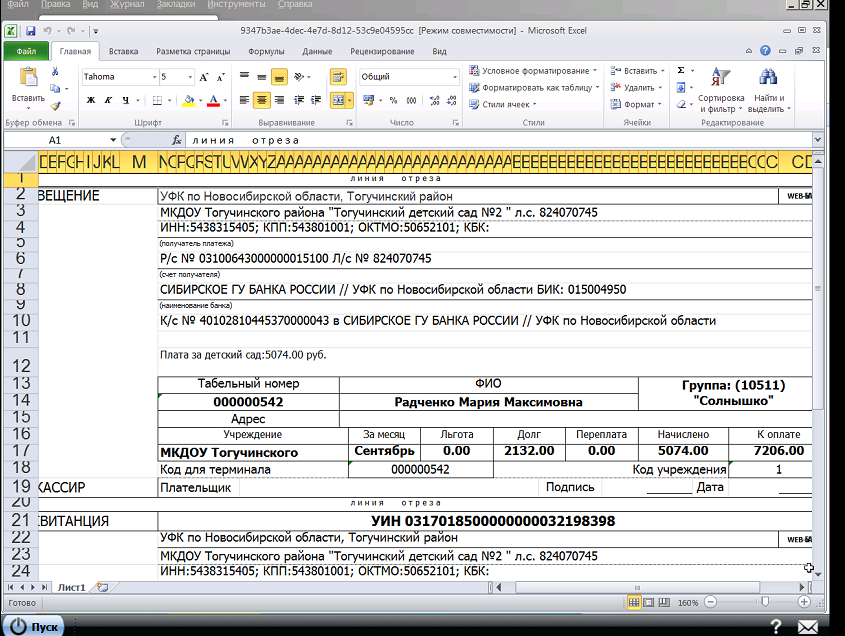845x636 pixels.
Task: Apply bold formatting with Ж button
Action: click(91, 100)
